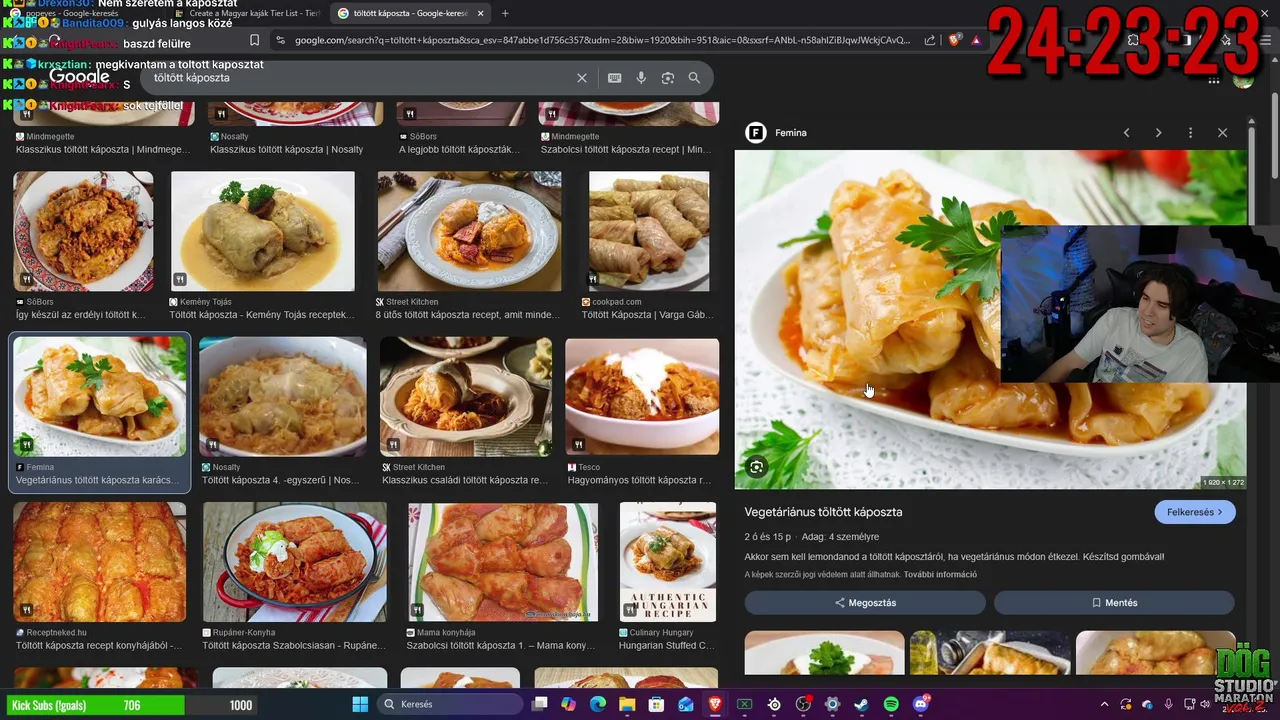Bookmark the page in the address bar
Screen dimensions: 1280x720
point(254,40)
